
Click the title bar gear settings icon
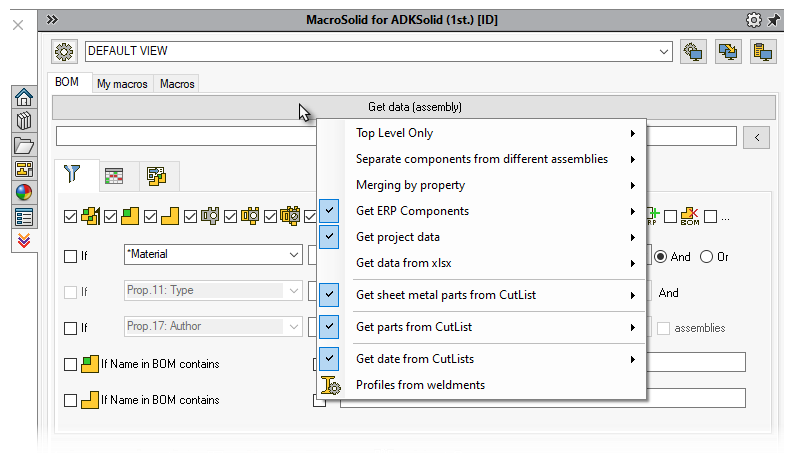click(x=753, y=20)
